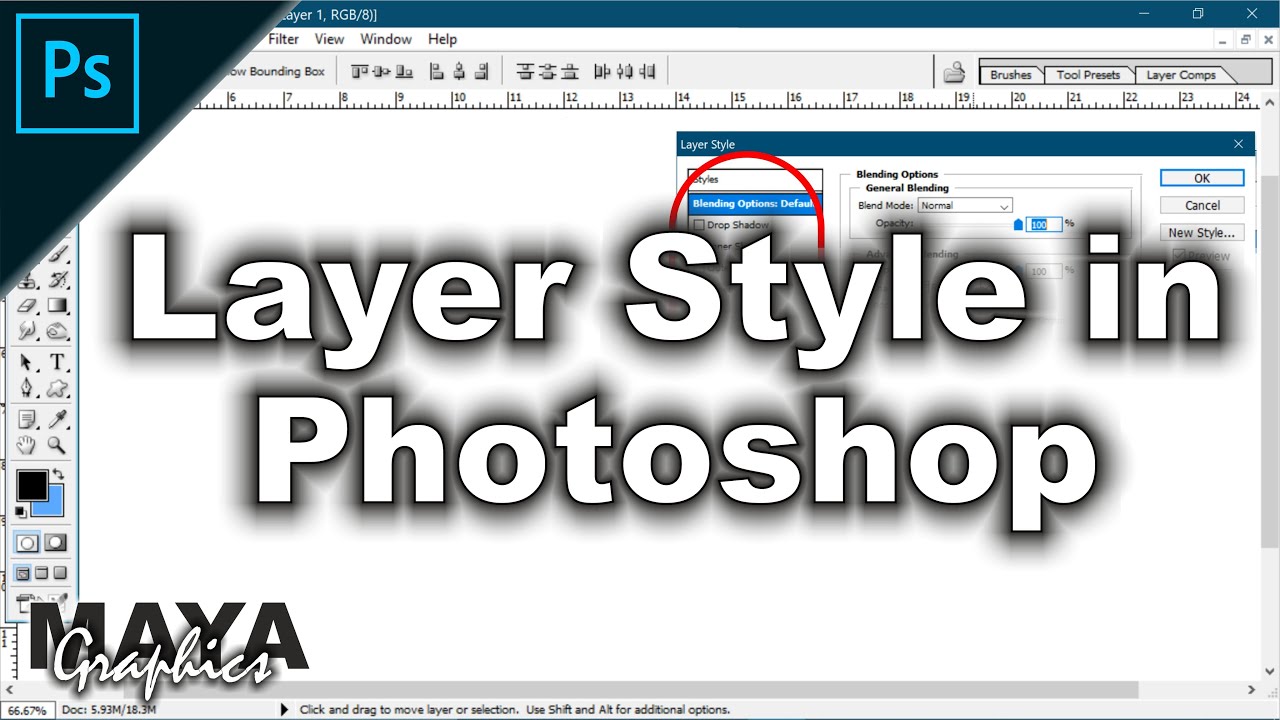Switch to Quick Mask Mode
Screen dimensions: 1280x720
coord(56,543)
